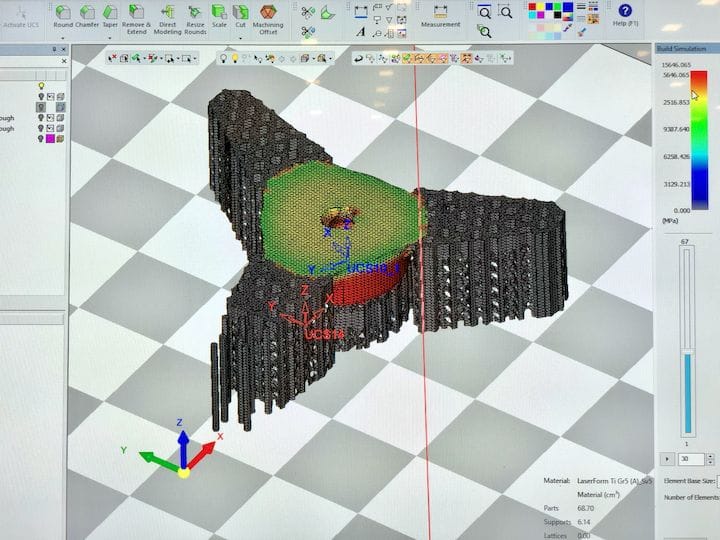The width and height of the screenshot is (720, 540).
Task: Click the Taper tool icon
Action: coord(109,13)
